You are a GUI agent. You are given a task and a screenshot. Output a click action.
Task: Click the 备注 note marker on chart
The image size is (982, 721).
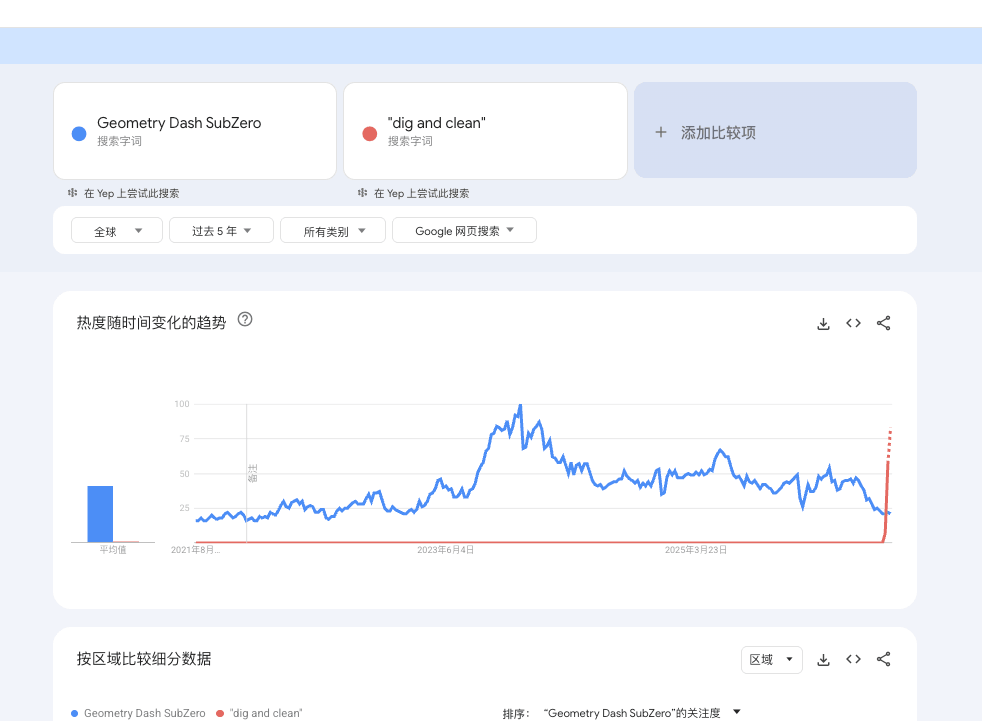[252, 474]
